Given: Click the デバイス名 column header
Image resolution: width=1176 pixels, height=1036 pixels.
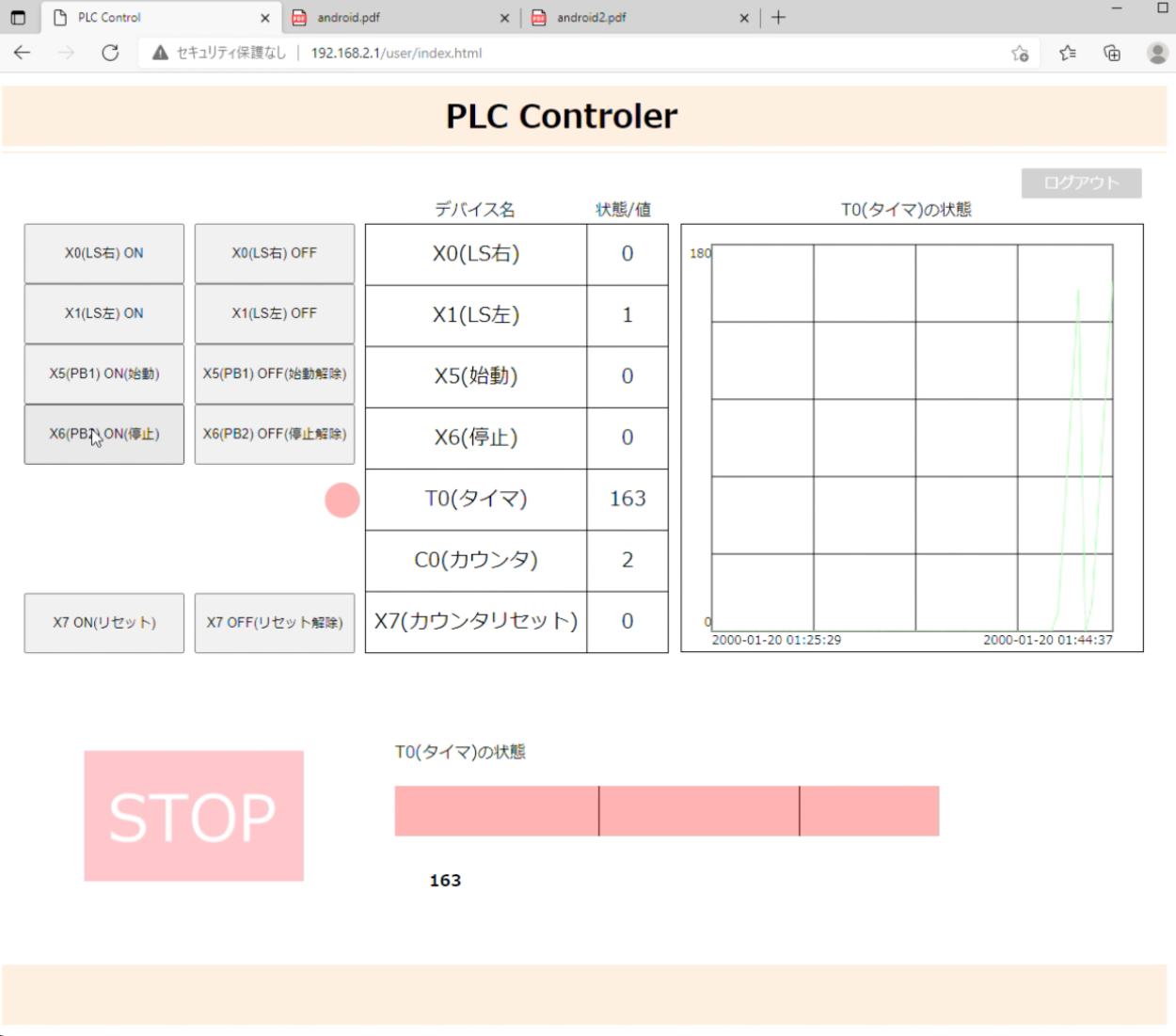Looking at the screenshot, I should (x=475, y=209).
